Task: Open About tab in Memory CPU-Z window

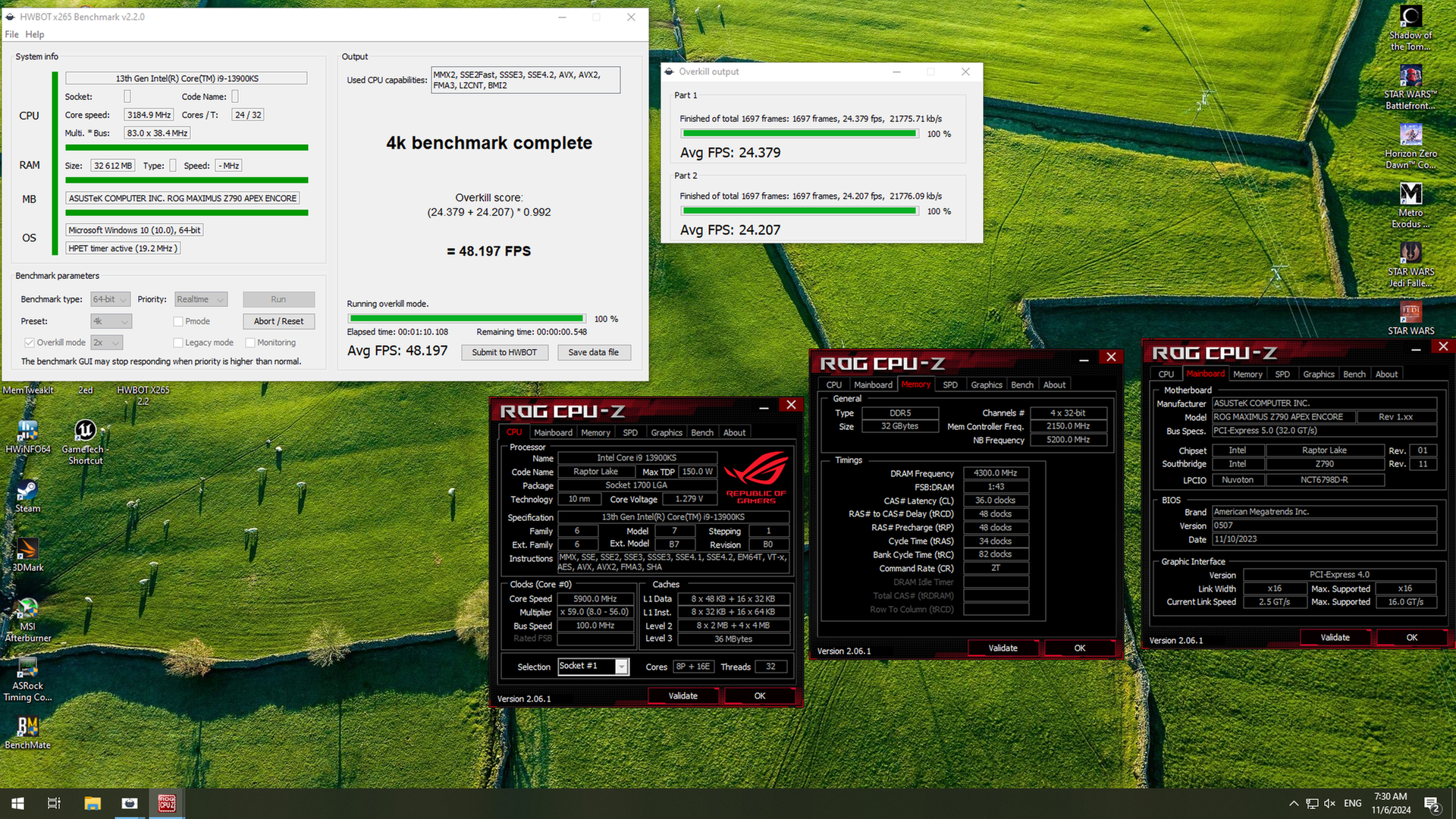Action: tap(1054, 384)
